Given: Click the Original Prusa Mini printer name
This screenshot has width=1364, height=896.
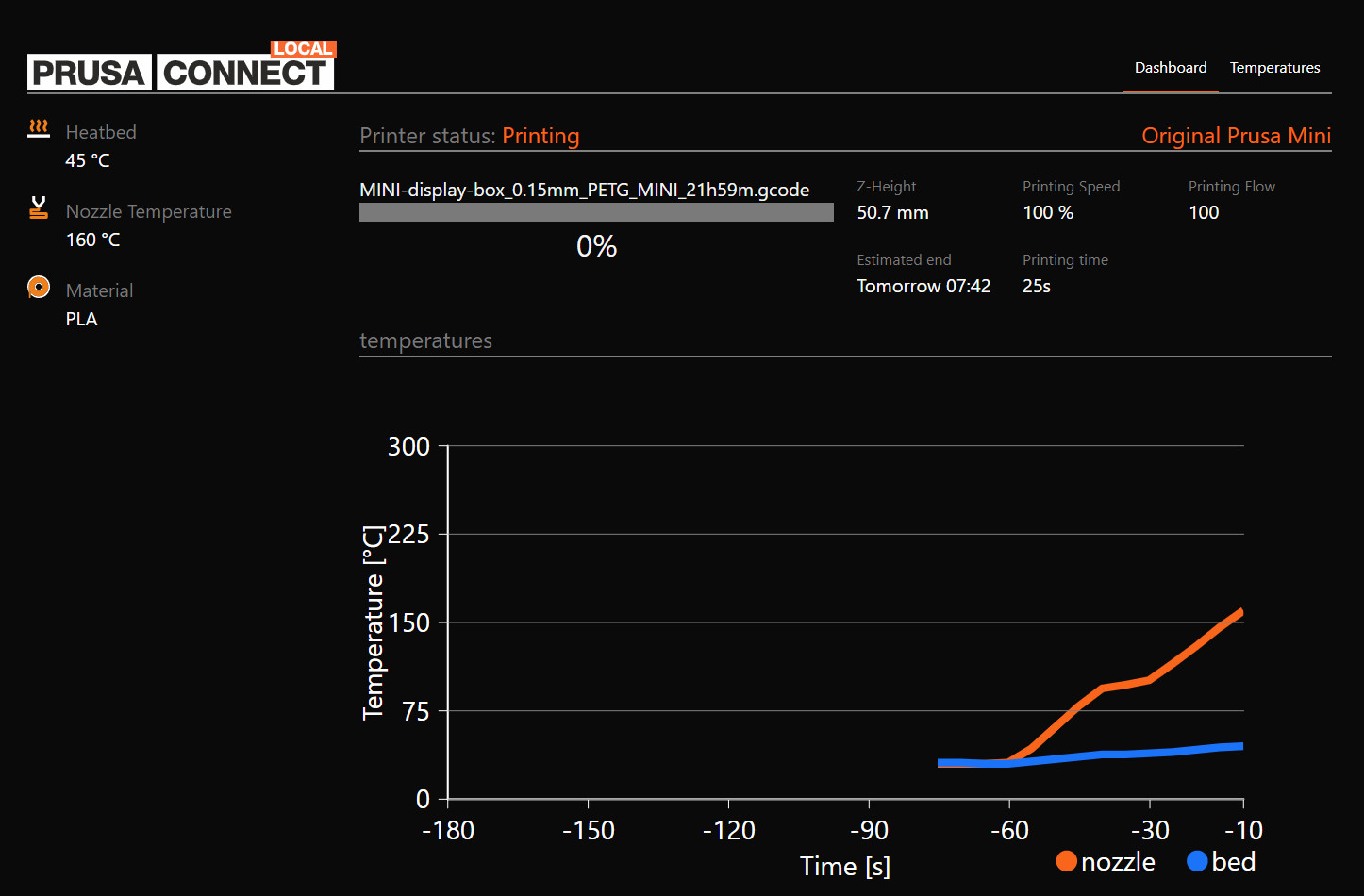Looking at the screenshot, I should coord(1237,136).
